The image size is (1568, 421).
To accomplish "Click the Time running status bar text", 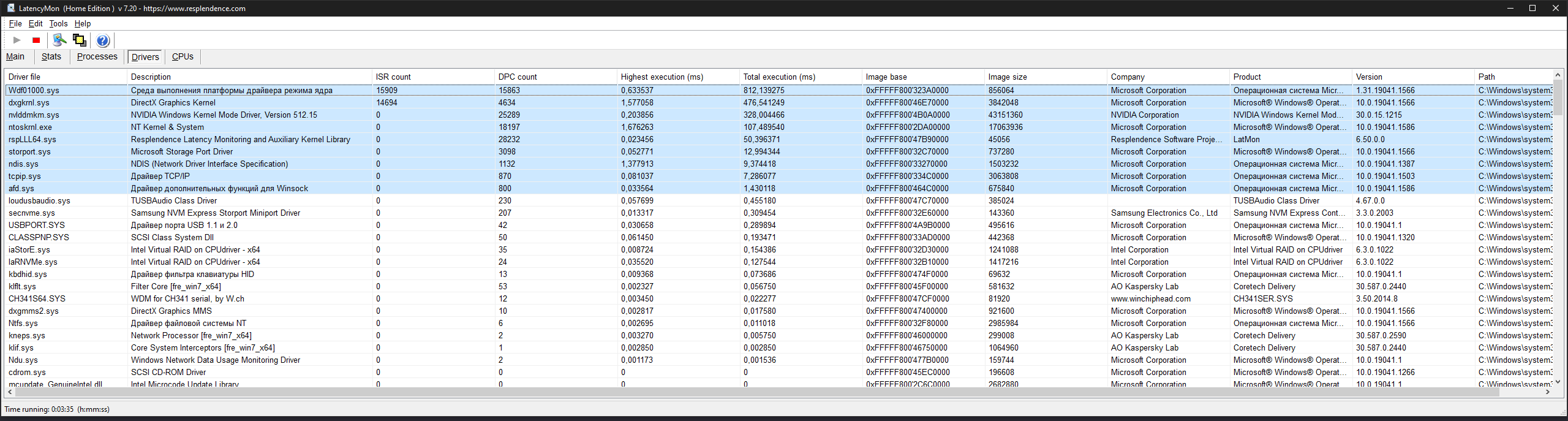I will 57,409.
